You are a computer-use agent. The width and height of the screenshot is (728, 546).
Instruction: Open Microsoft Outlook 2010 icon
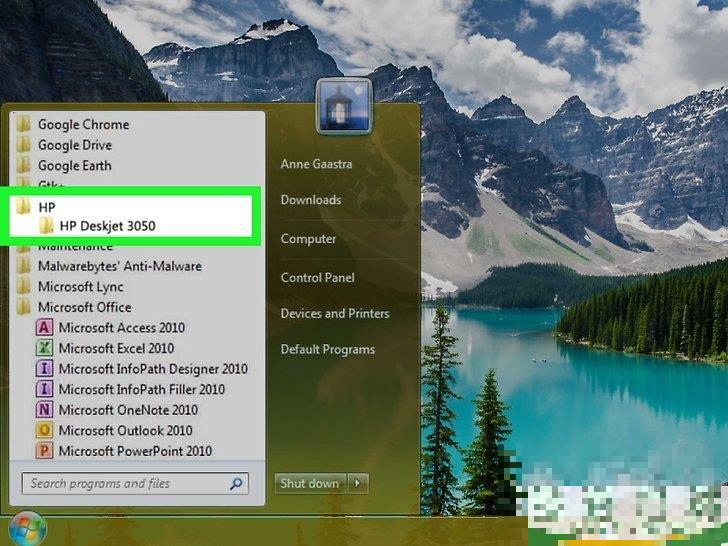tap(44, 430)
